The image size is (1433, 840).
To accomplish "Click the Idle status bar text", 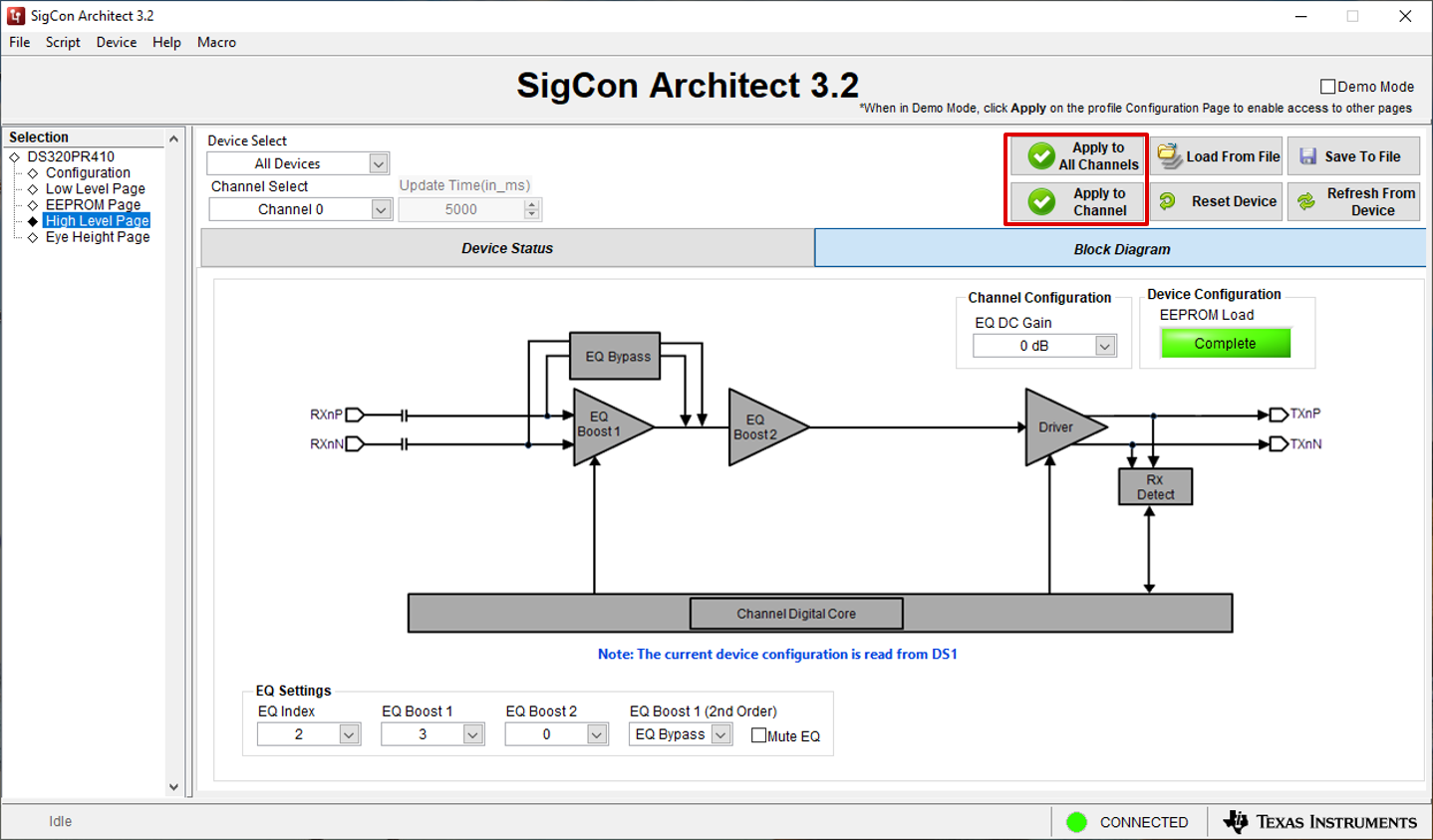I will pos(61,821).
